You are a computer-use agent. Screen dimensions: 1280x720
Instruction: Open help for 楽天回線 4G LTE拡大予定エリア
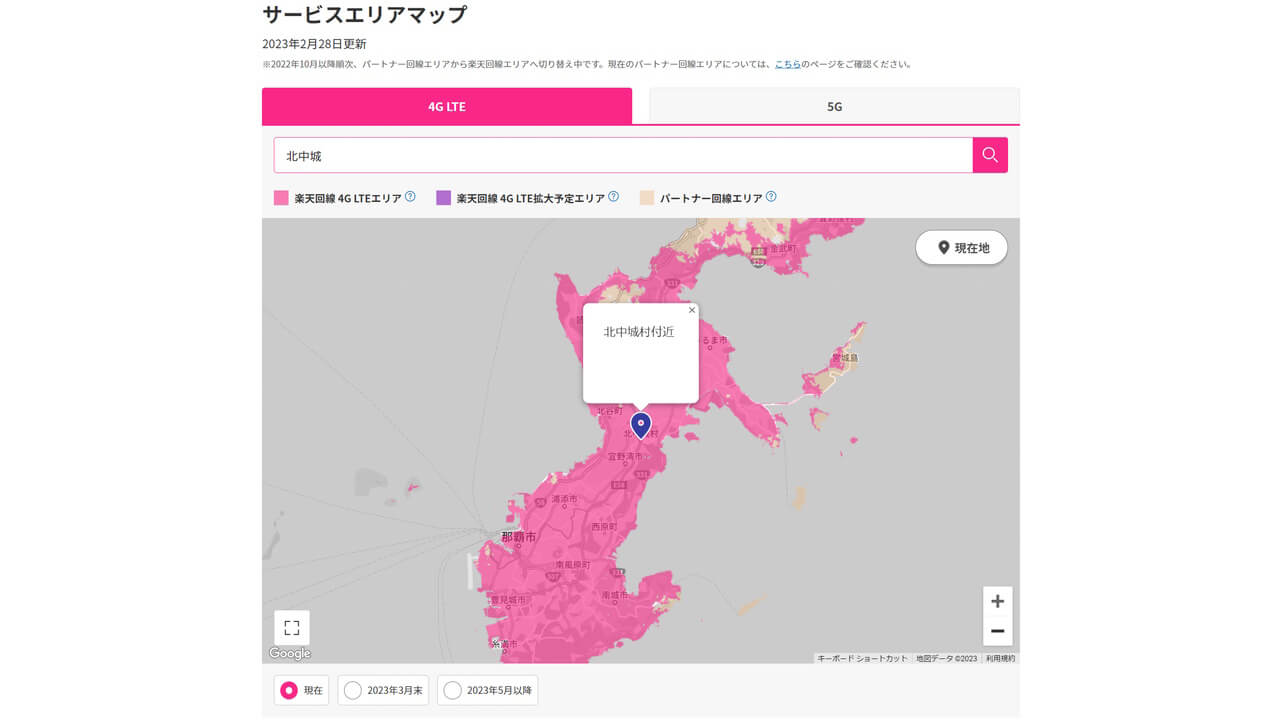coord(614,196)
